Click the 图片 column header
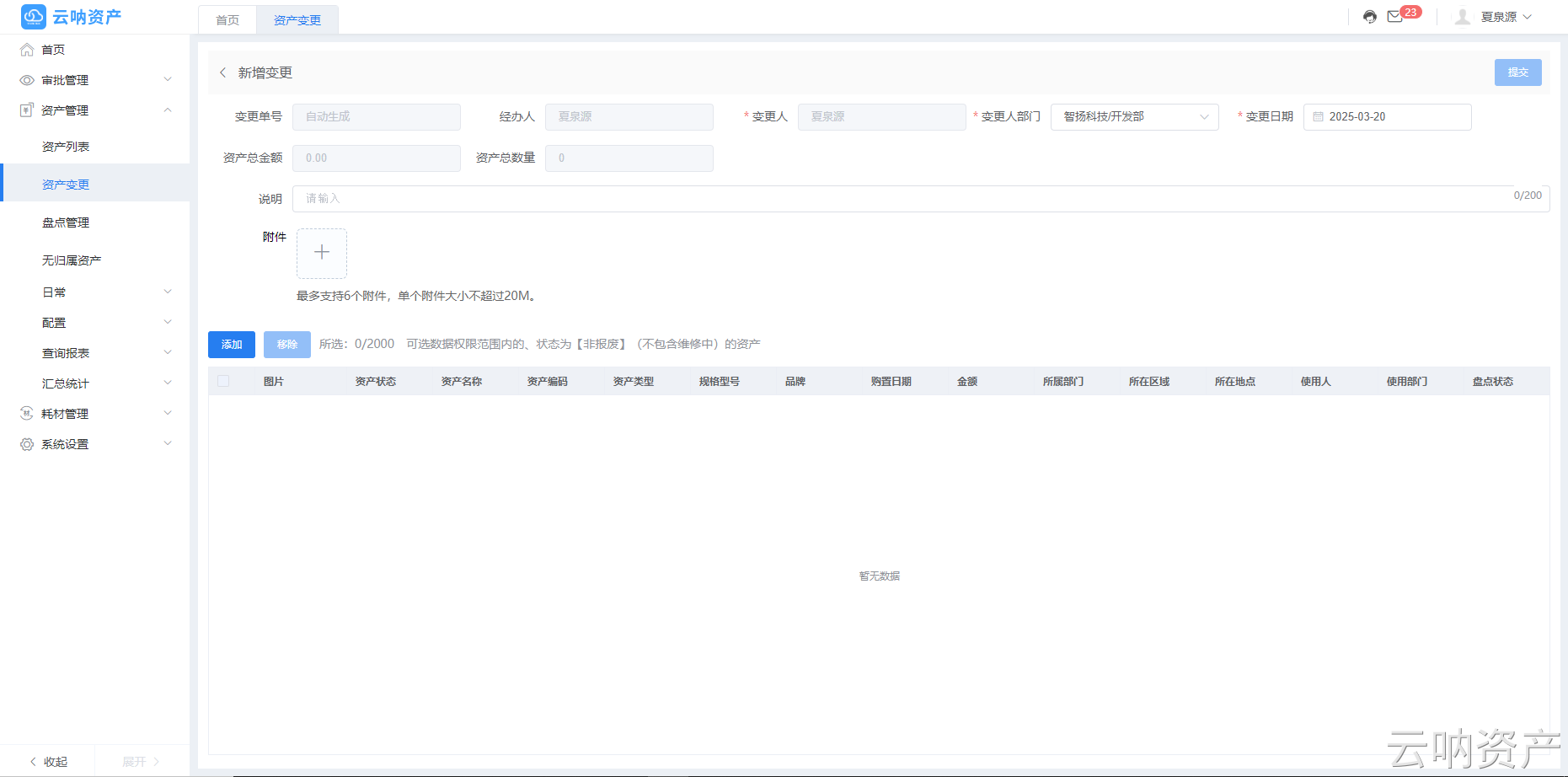The height and width of the screenshot is (777, 1568). pyautogui.click(x=274, y=382)
